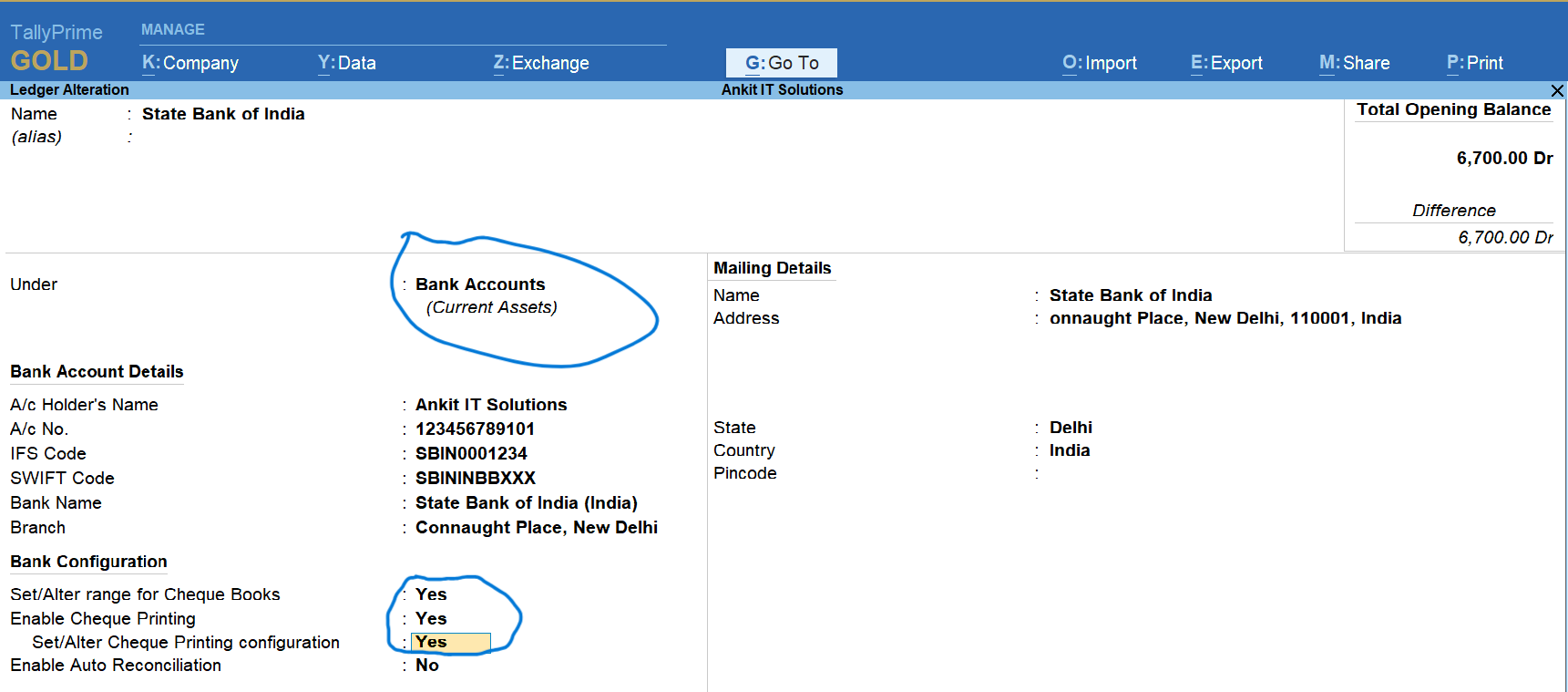Image resolution: width=1568 pixels, height=692 pixels.
Task: Click the Mailing Details heading
Action: (x=772, y=268)
